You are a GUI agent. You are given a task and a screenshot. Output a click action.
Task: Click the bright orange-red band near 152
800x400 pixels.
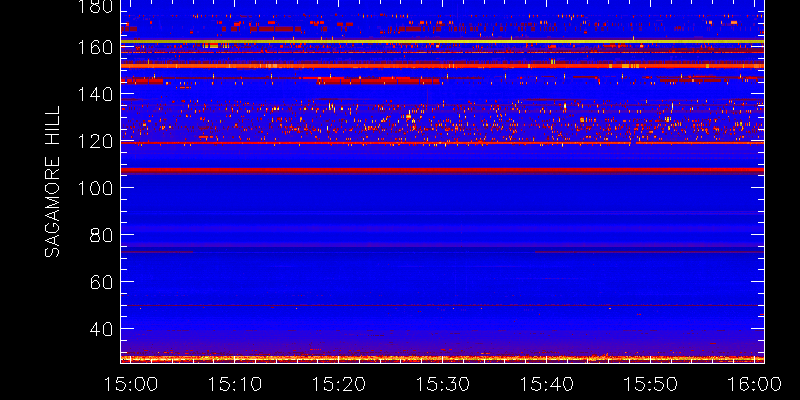(442, 66)
